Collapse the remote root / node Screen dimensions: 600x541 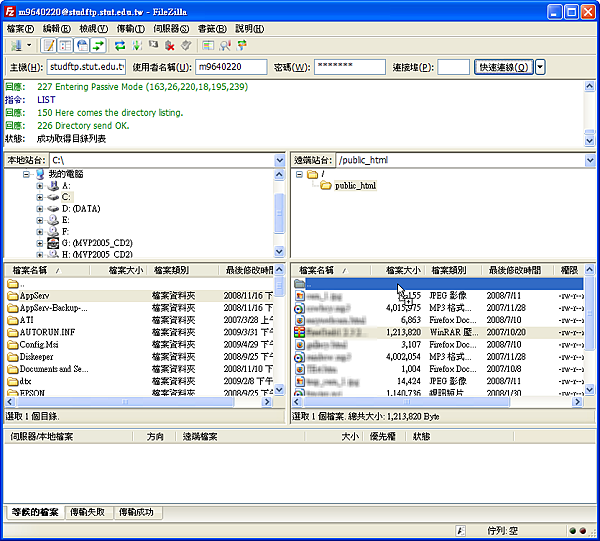coord(299,174)
